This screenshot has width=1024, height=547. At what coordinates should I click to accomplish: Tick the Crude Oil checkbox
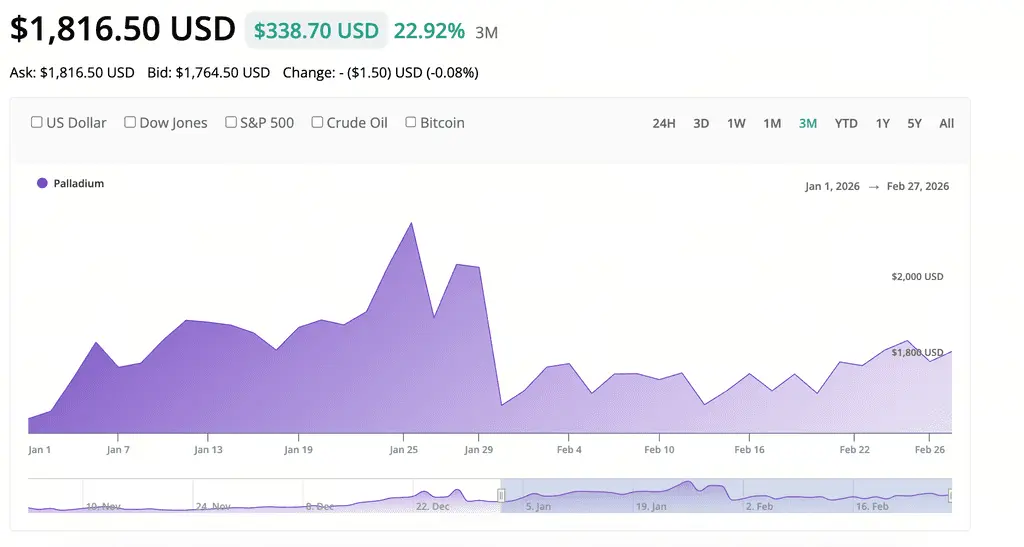point(317,123)
